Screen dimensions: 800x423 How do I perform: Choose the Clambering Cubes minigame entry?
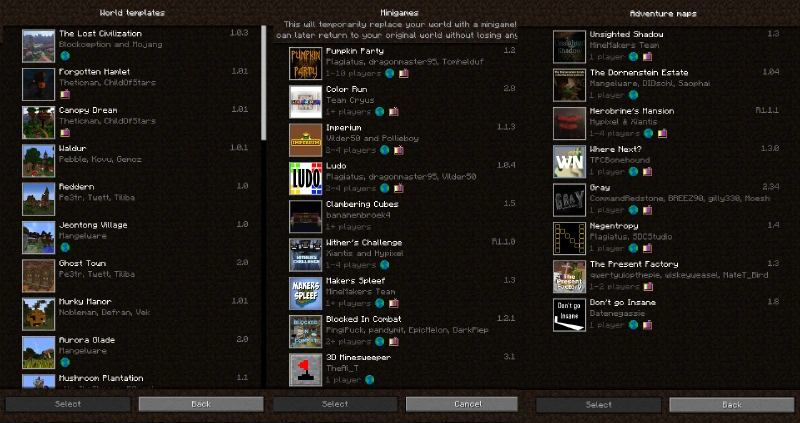click(403, 216)
